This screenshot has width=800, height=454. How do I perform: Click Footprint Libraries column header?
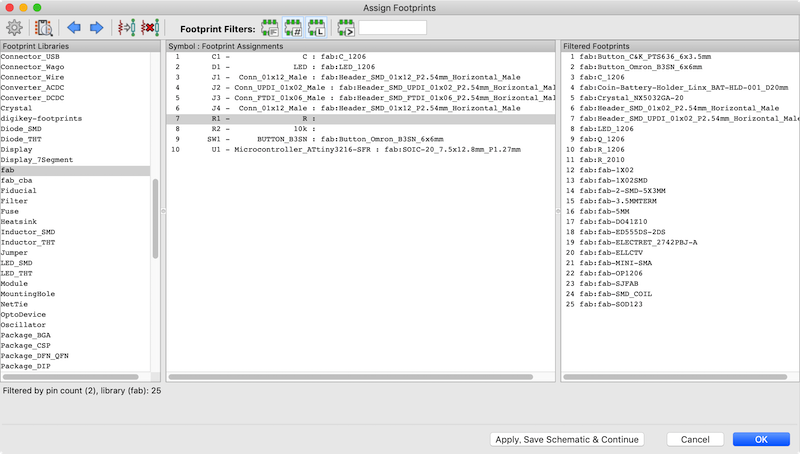[x=80, y=46]
